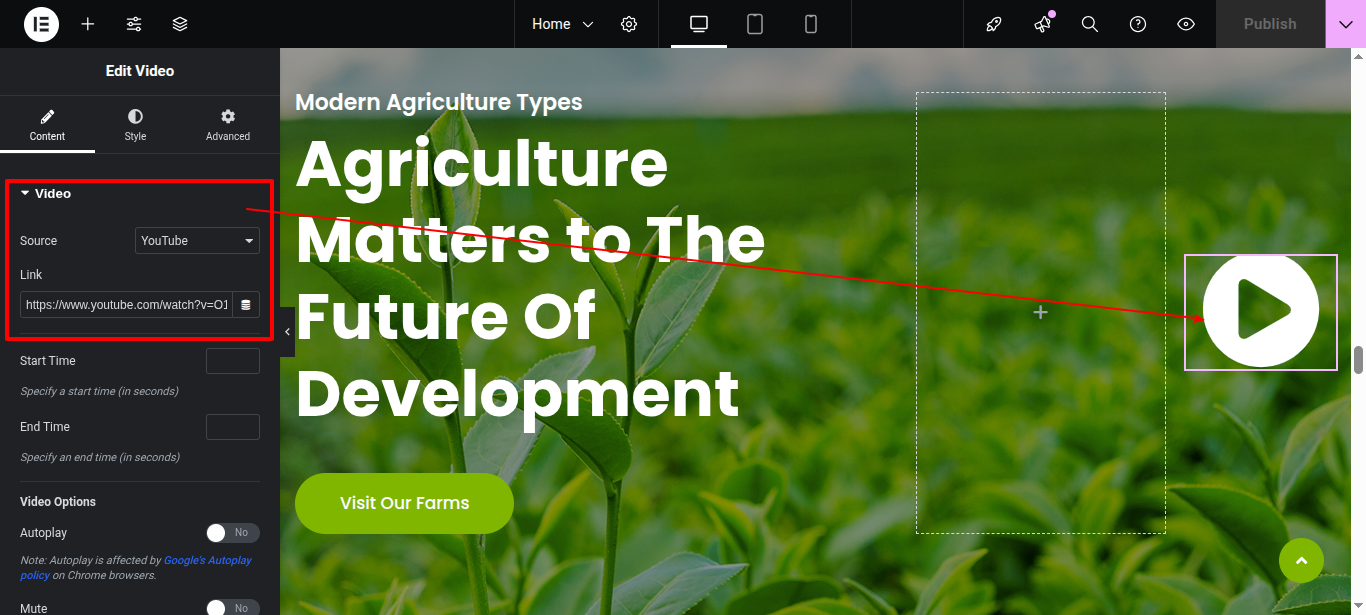This screenshot has width=1366, height=615.
Task: Click the Elementor logo icon
Action: coord(41,24)
